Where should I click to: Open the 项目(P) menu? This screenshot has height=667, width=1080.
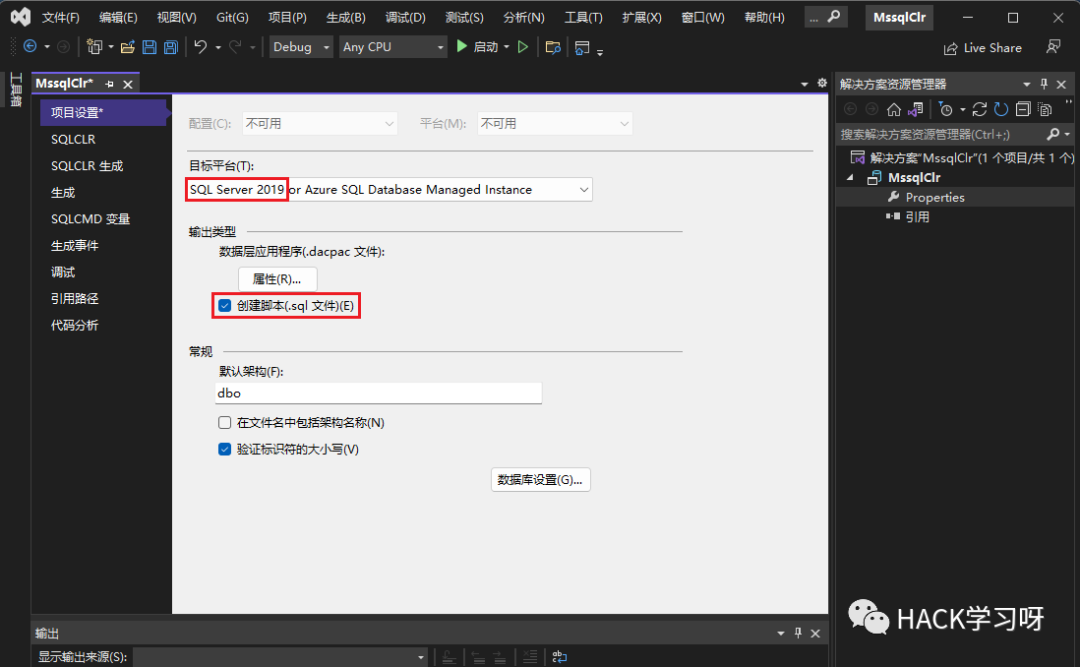(x=287, y=17)
